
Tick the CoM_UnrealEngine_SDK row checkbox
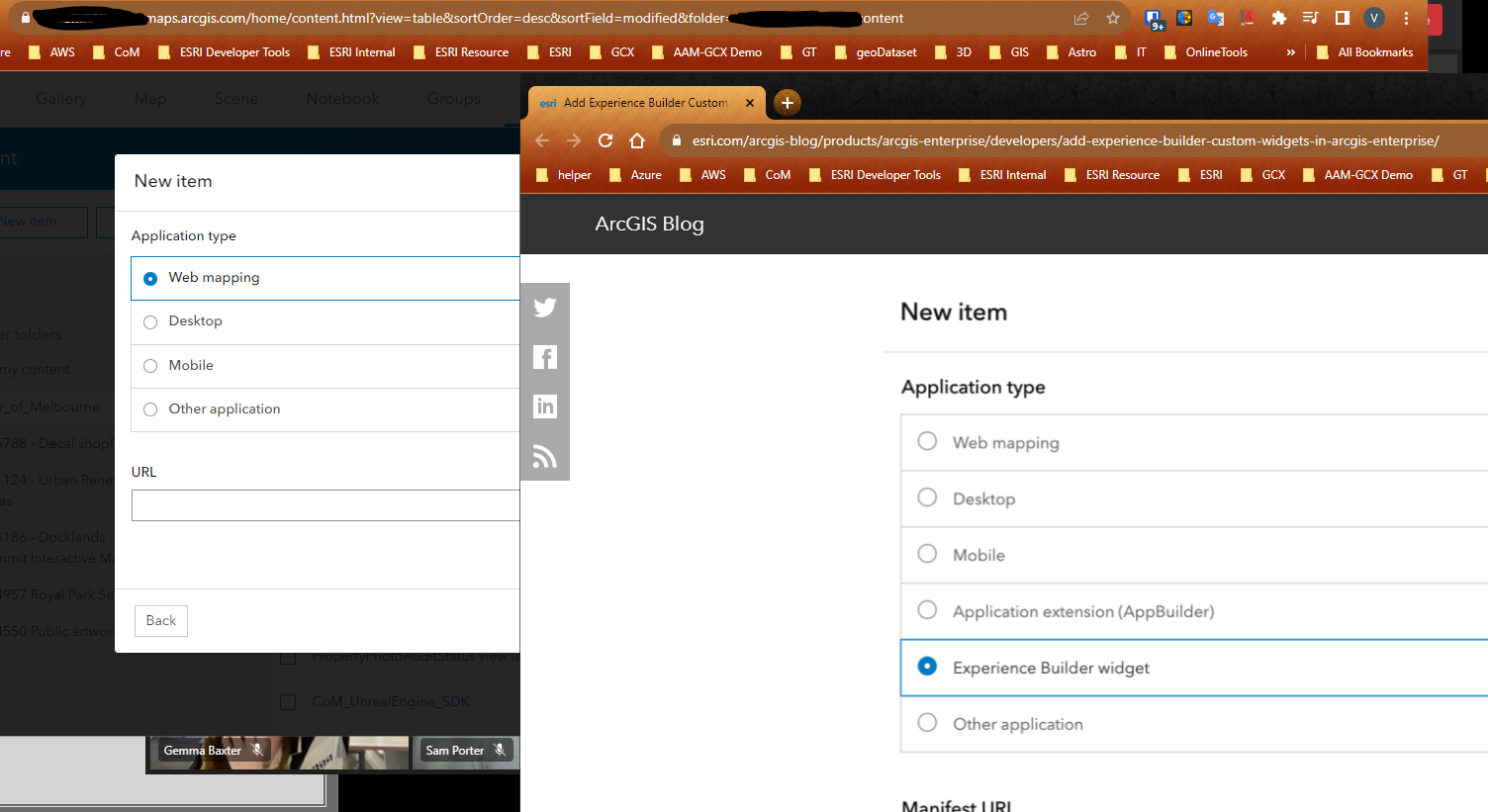[x=288, y=702]
